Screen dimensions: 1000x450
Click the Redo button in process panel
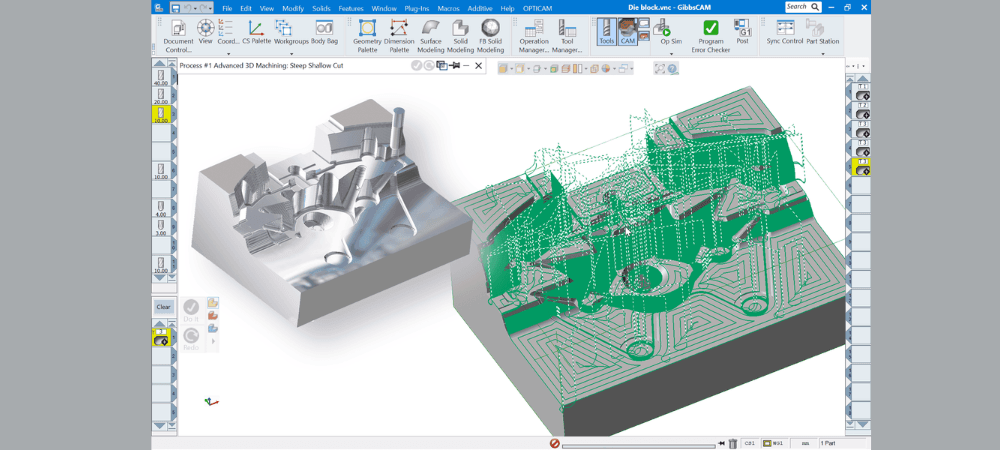(191, 338)
